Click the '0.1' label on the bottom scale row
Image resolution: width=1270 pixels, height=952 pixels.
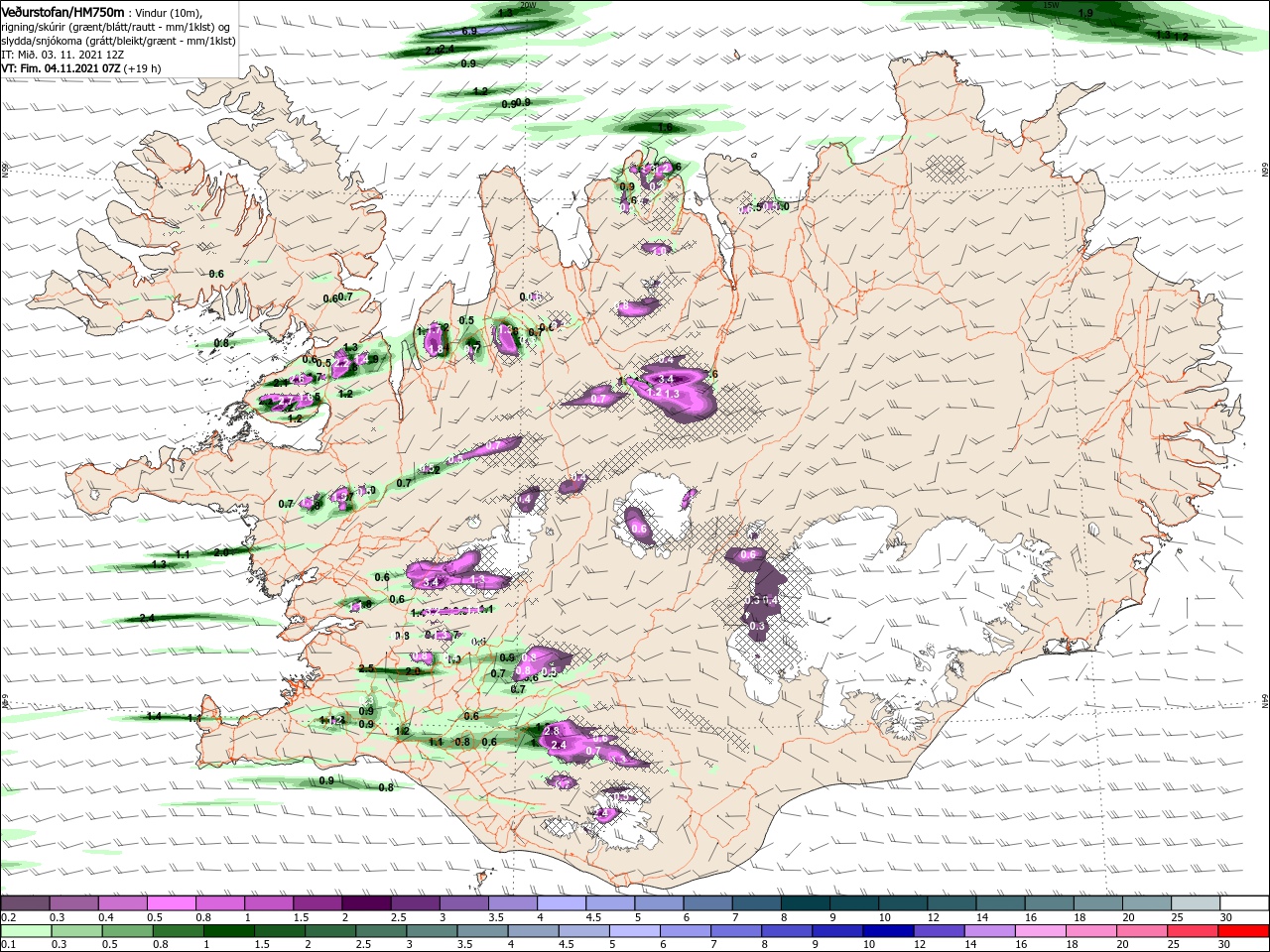pyautogui.click(x=7, y=945)
